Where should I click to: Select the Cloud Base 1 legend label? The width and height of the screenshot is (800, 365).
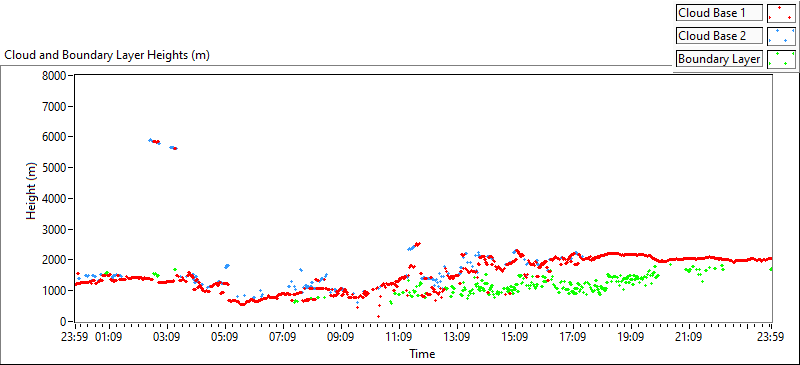[x=719, y=13]
